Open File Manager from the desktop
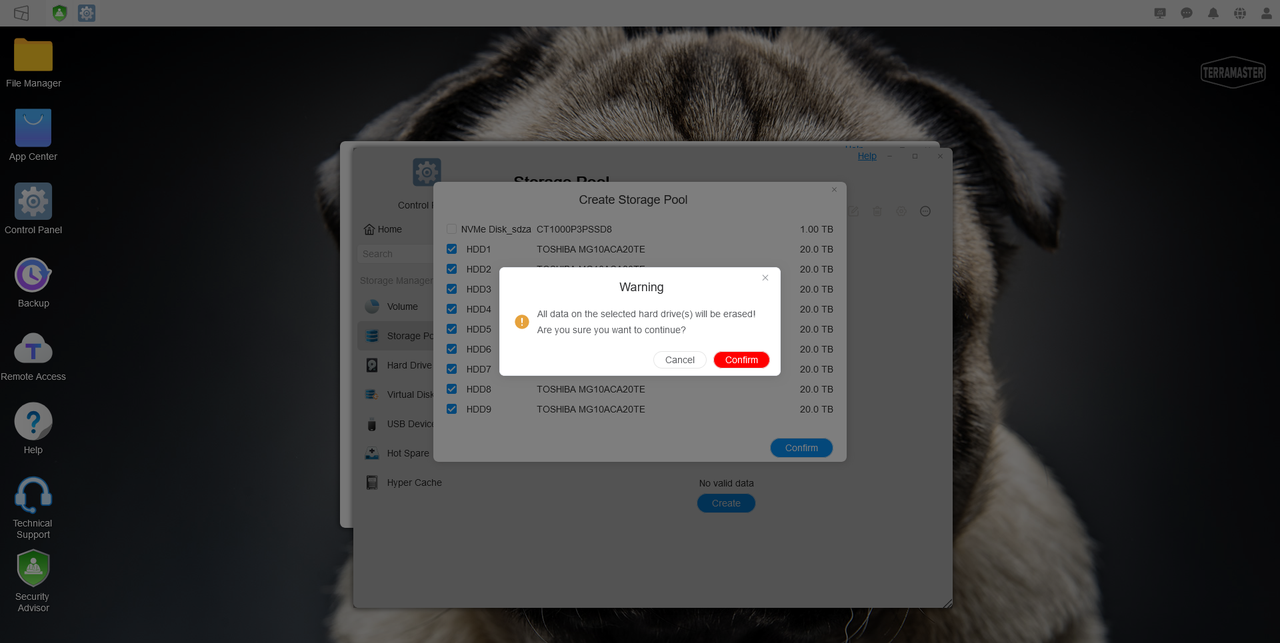This screenshot has height=643, width=1280. (x=33, y=62)
